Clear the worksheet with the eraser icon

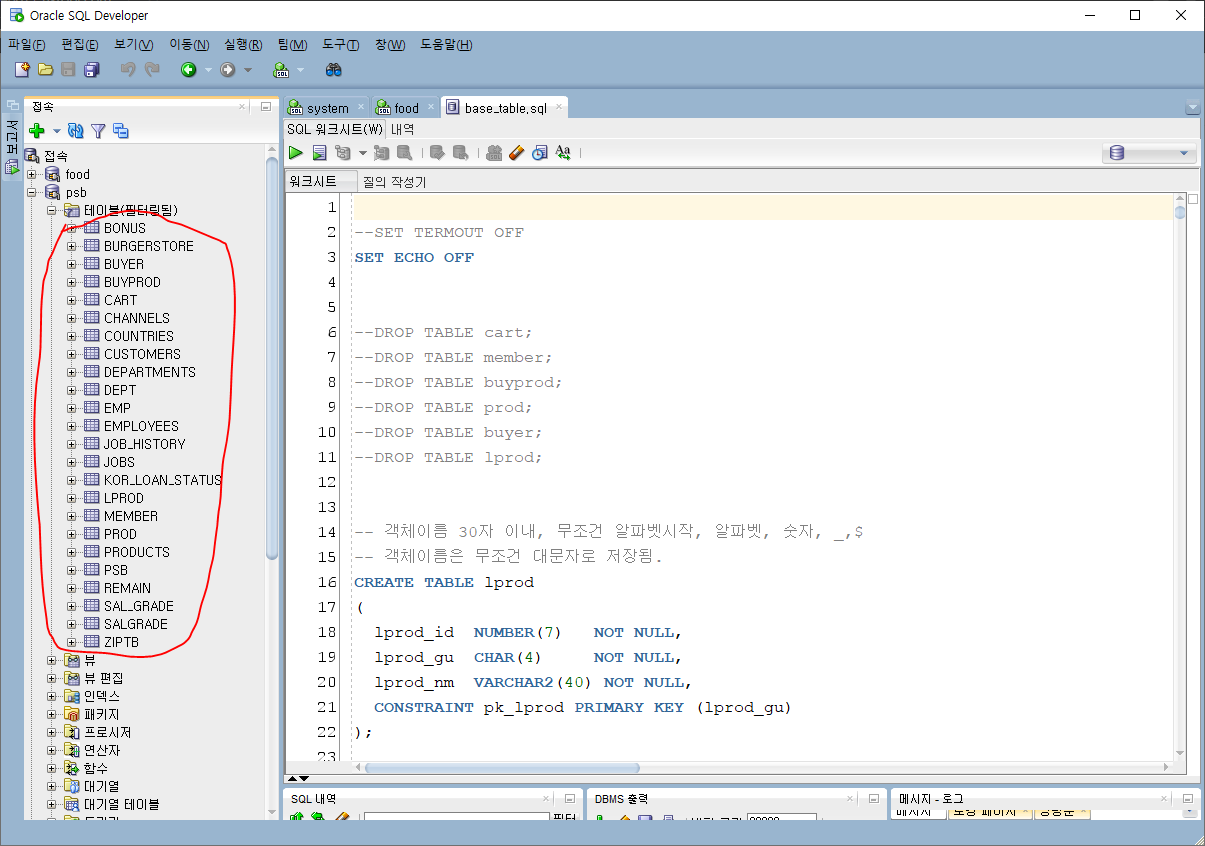coord(517,153)
